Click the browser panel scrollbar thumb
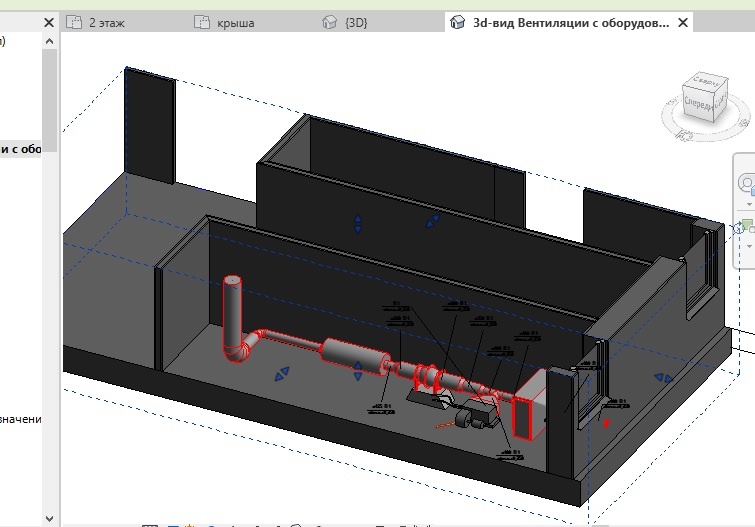Image resolution: width=755 pixels, height=527 pixels. [49, 100]
